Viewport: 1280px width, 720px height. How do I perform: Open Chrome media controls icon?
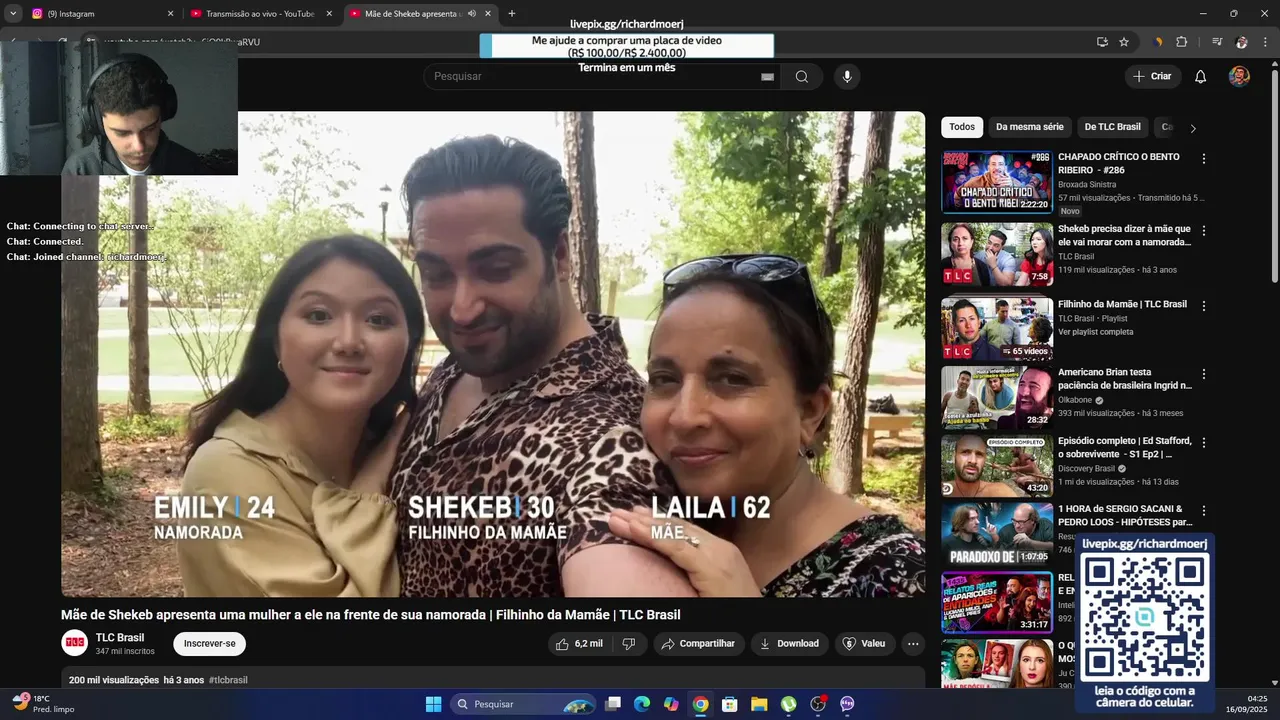coord(1217,42)
